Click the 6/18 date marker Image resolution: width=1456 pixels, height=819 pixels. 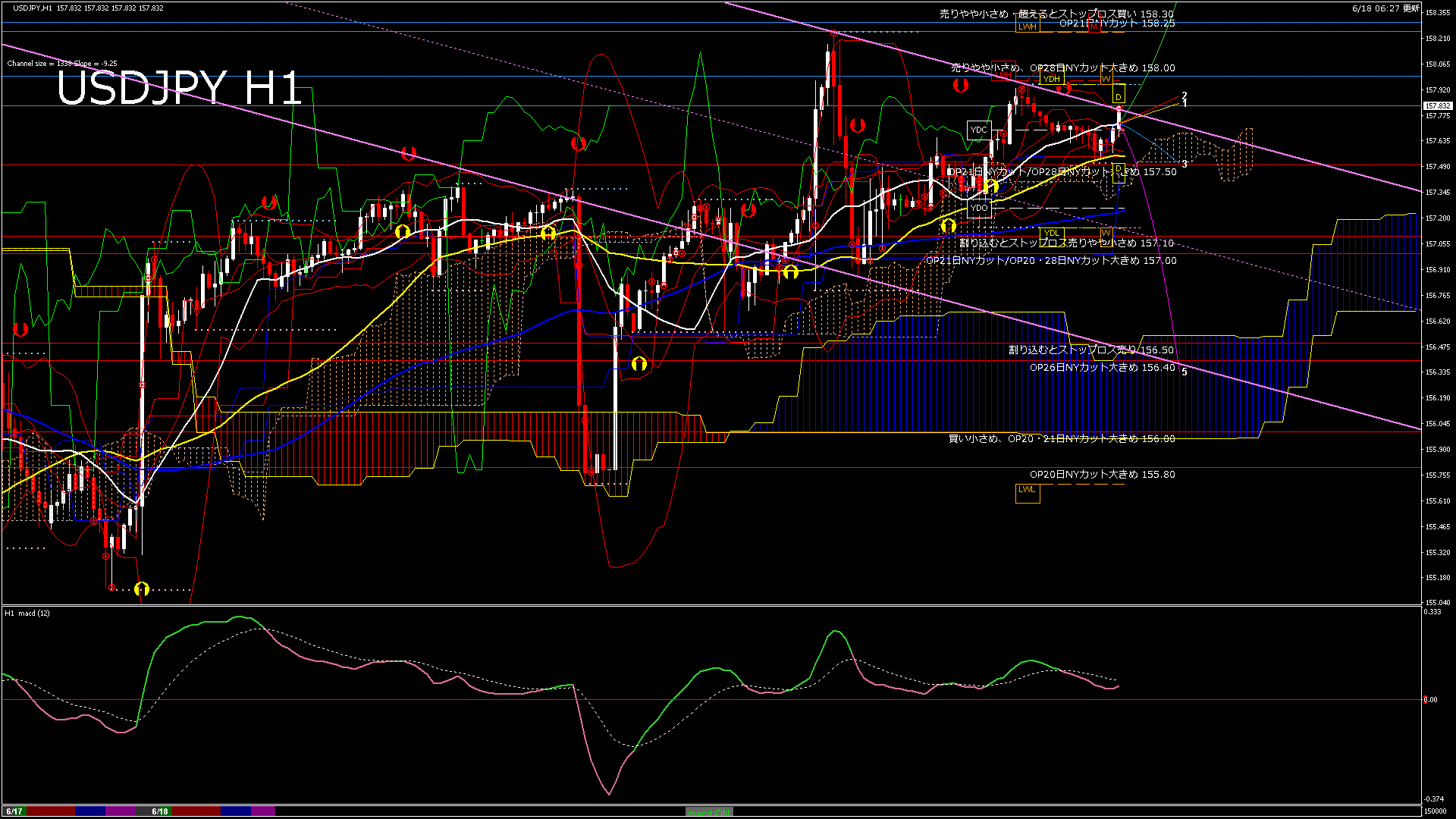[x=160, y=811]
